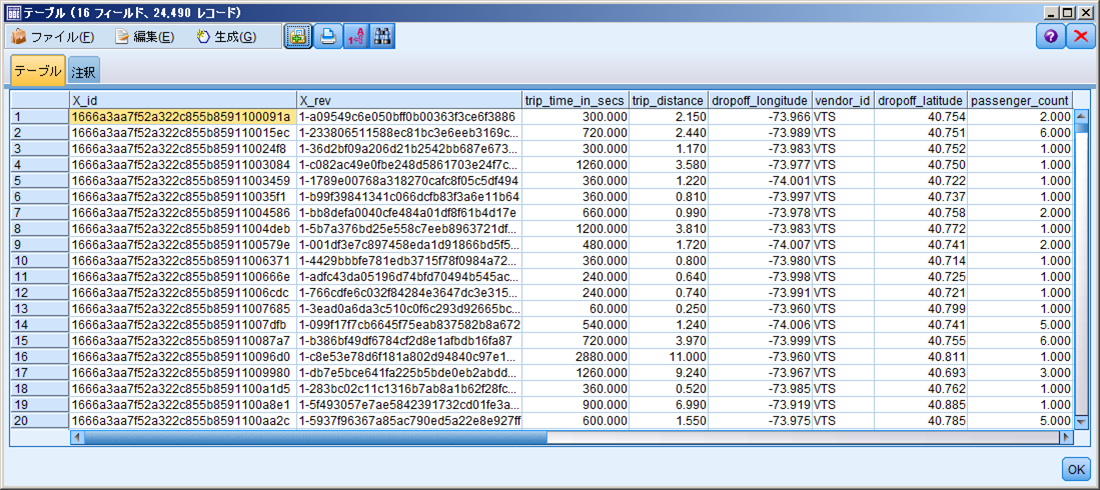This screenshot has width=1100, height=490.
Task: Click trip distance value 9.240
Action: 669,372
